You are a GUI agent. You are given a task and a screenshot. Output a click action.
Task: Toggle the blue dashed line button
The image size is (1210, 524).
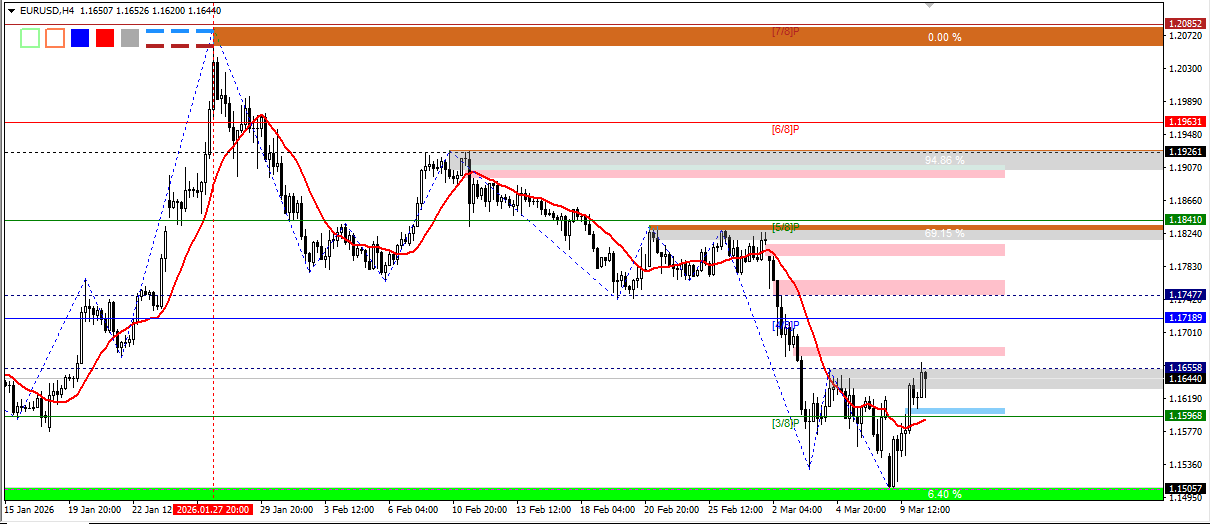coord(179,32)
